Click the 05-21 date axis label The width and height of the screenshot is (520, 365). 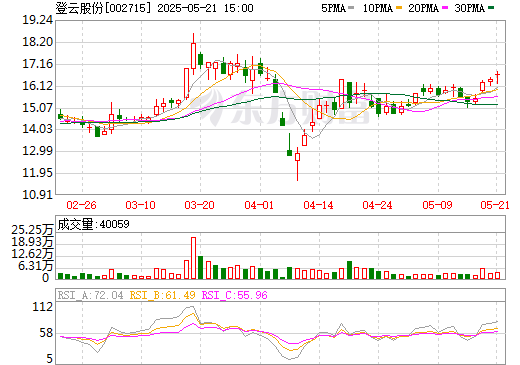pos(495,205)
